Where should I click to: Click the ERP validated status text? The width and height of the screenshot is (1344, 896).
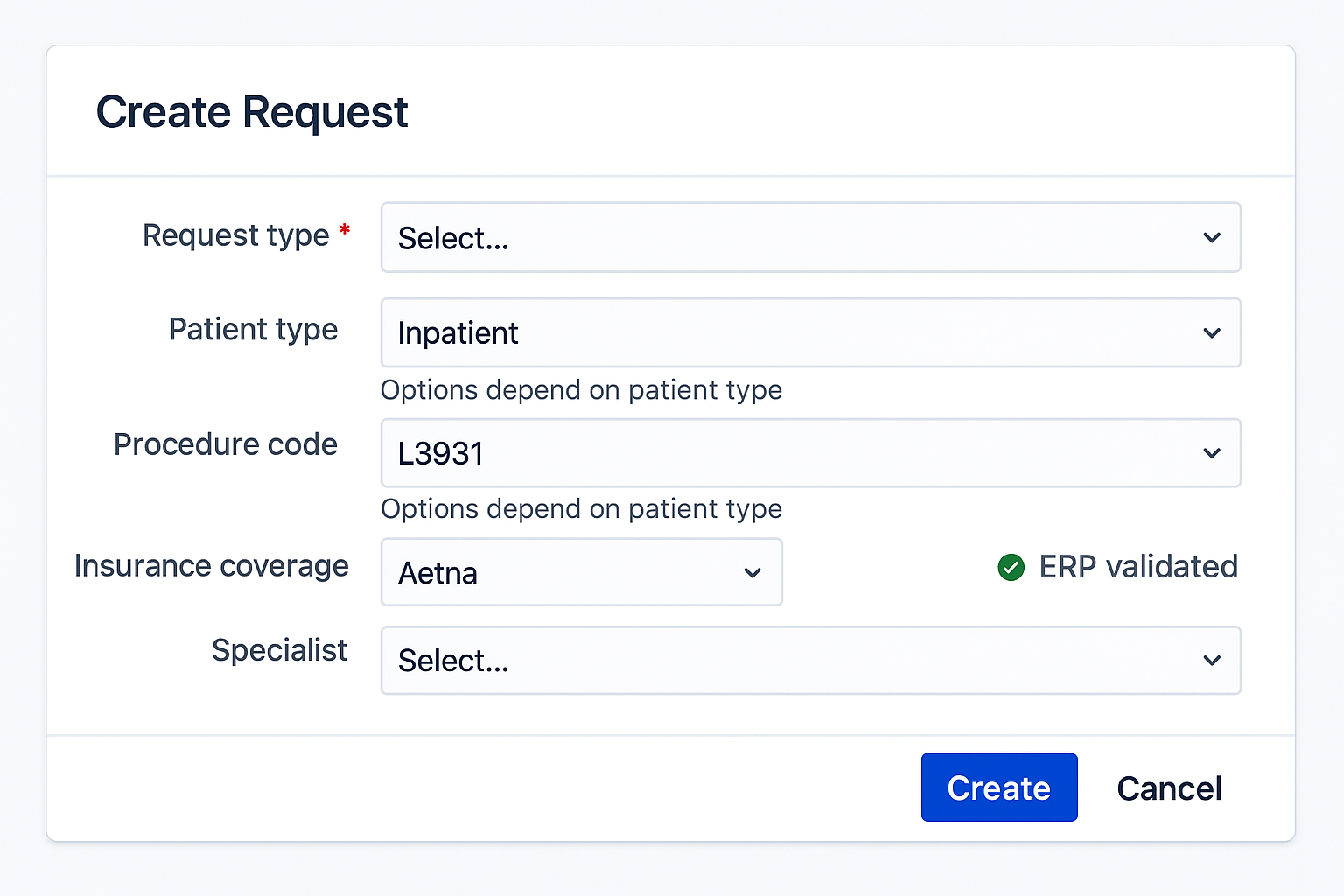(x=1138, y=567)
